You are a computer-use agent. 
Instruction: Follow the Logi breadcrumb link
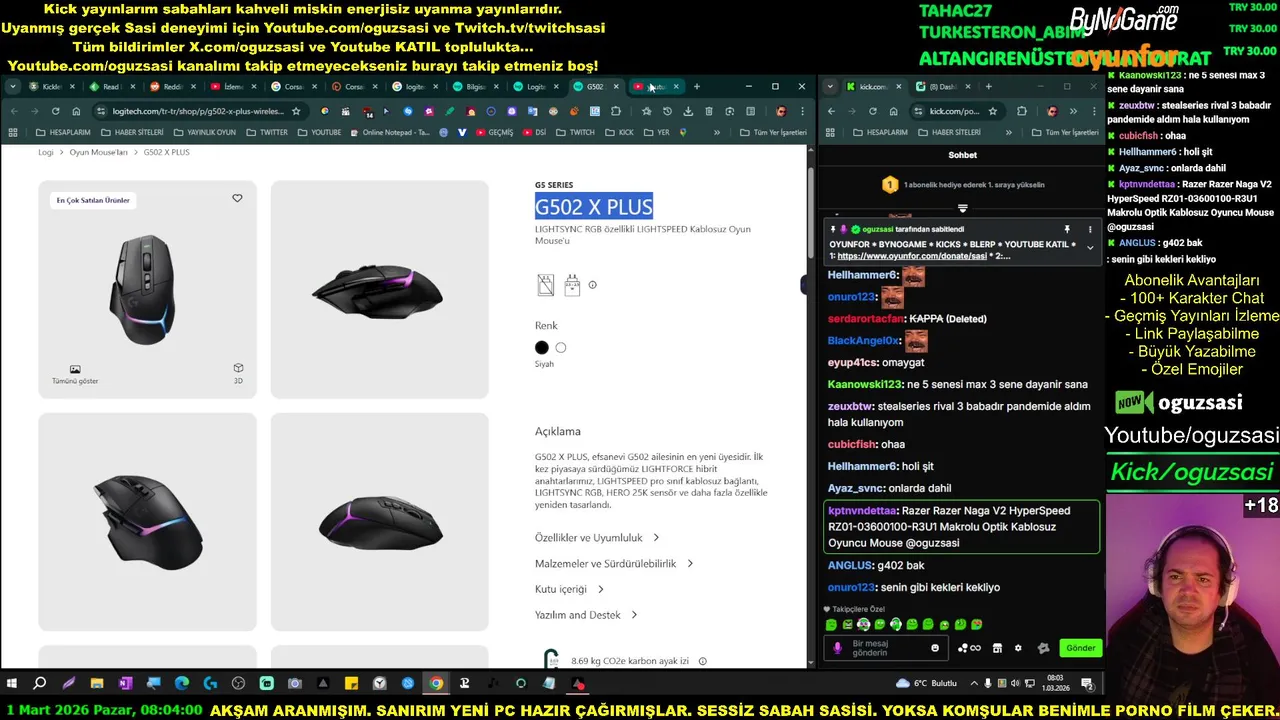coord(46,153)
